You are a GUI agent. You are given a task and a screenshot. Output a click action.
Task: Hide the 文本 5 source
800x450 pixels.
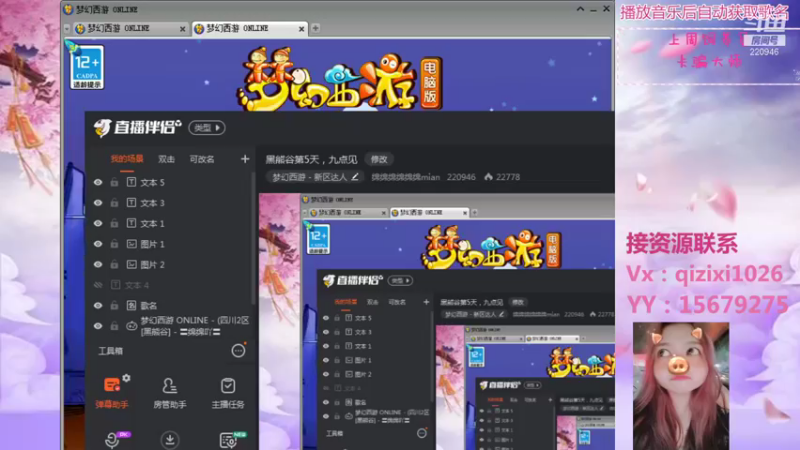click(x=98, y=182)
